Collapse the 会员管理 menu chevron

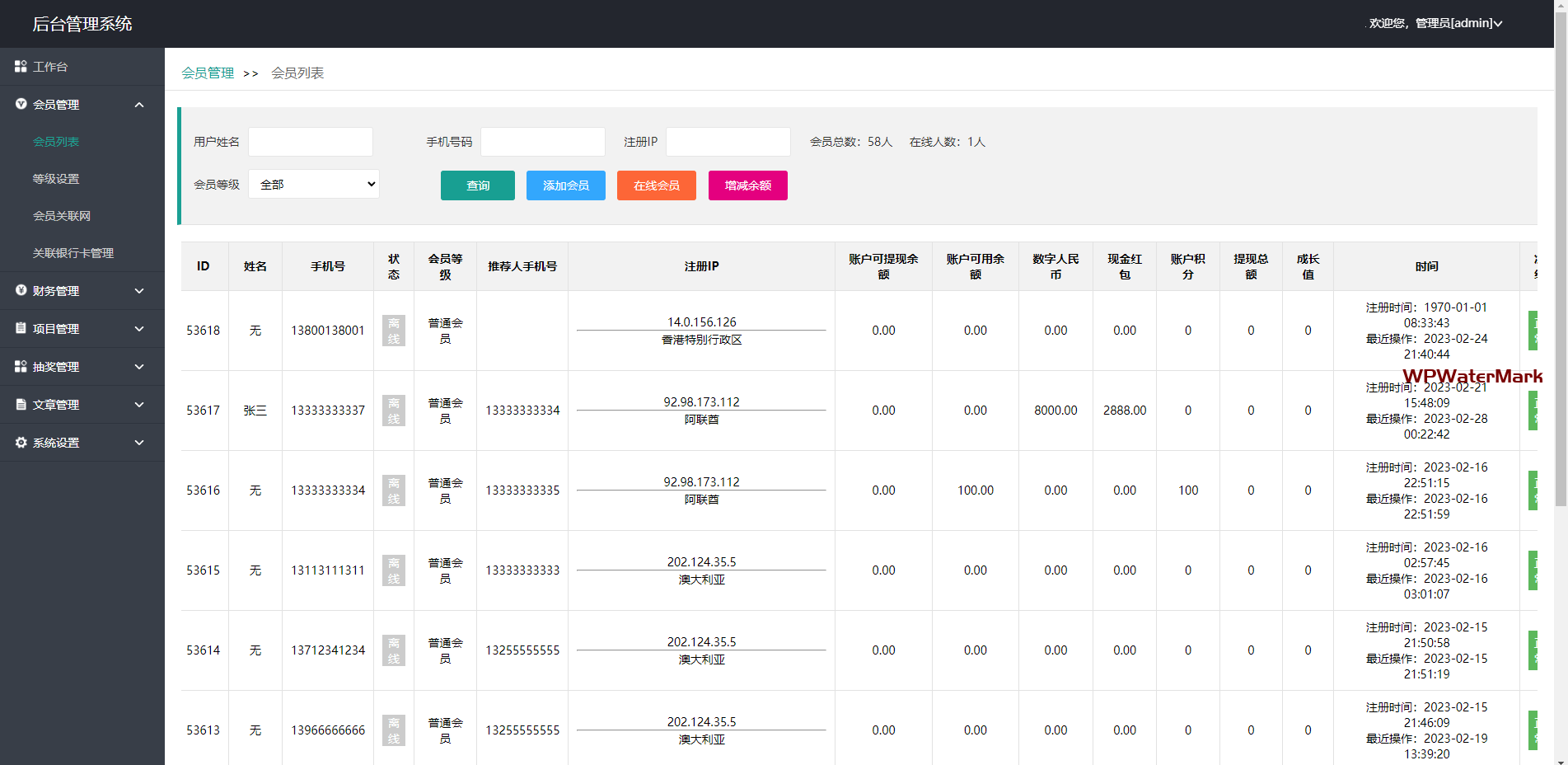139,105
